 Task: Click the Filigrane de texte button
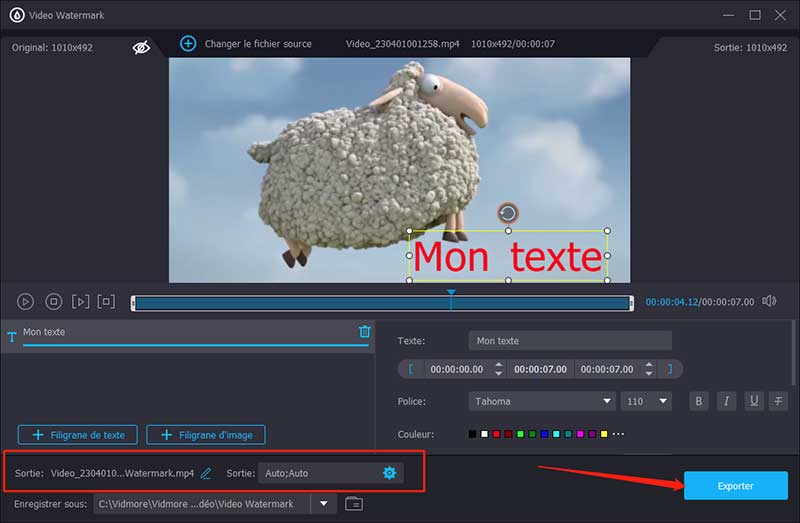(x=78, y=435)
